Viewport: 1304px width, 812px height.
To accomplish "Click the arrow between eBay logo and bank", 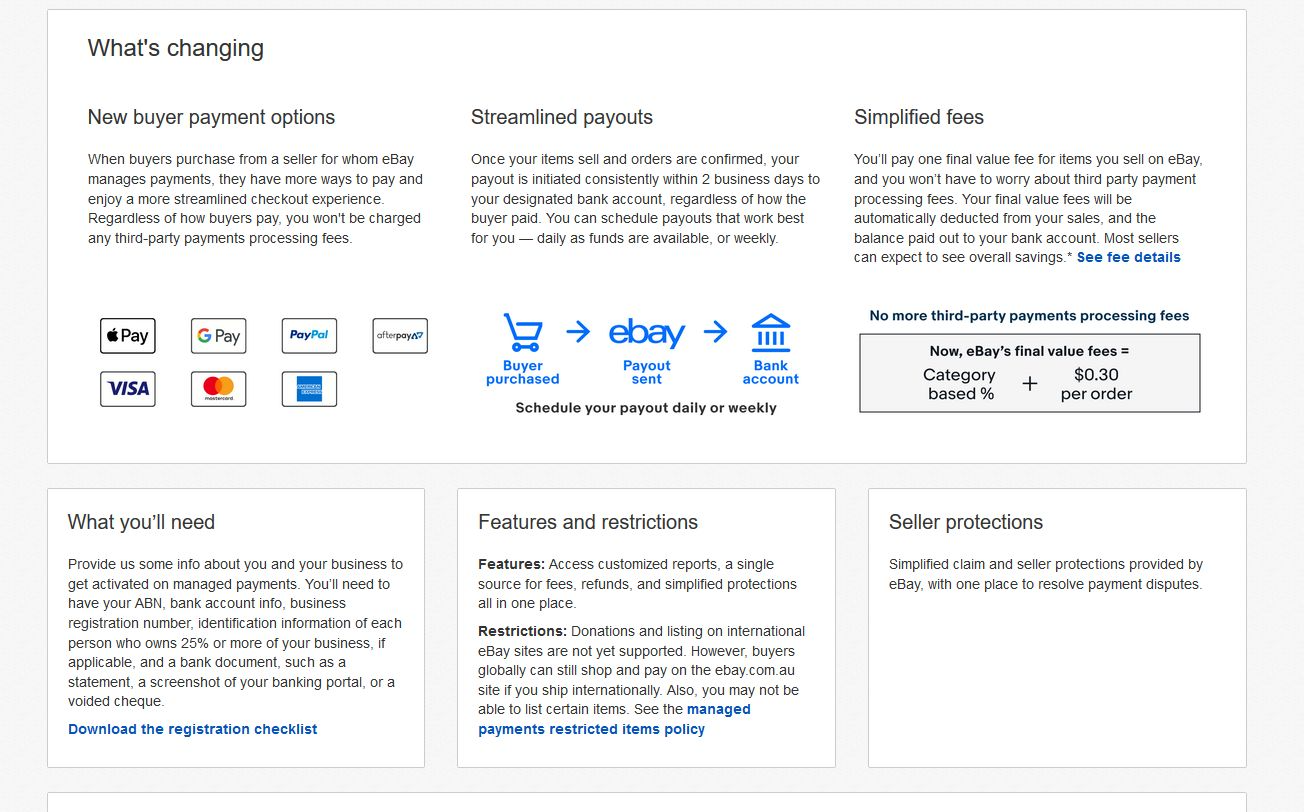I will coord(715,332).
